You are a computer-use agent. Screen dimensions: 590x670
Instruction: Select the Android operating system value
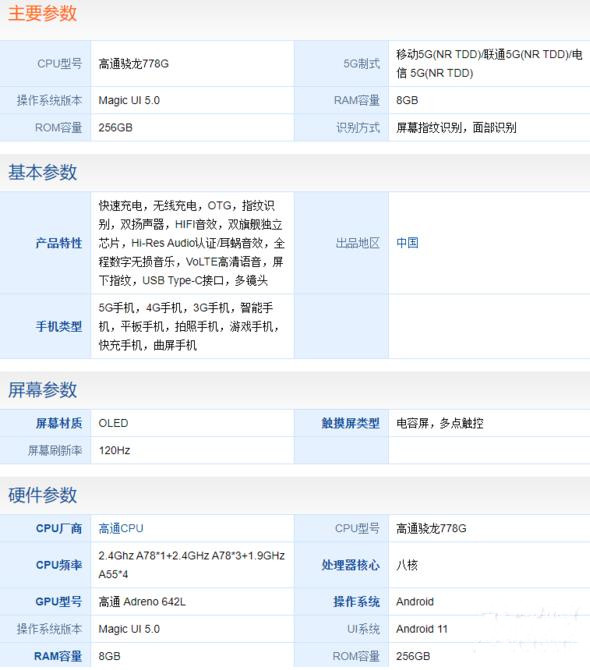(415, 602)
